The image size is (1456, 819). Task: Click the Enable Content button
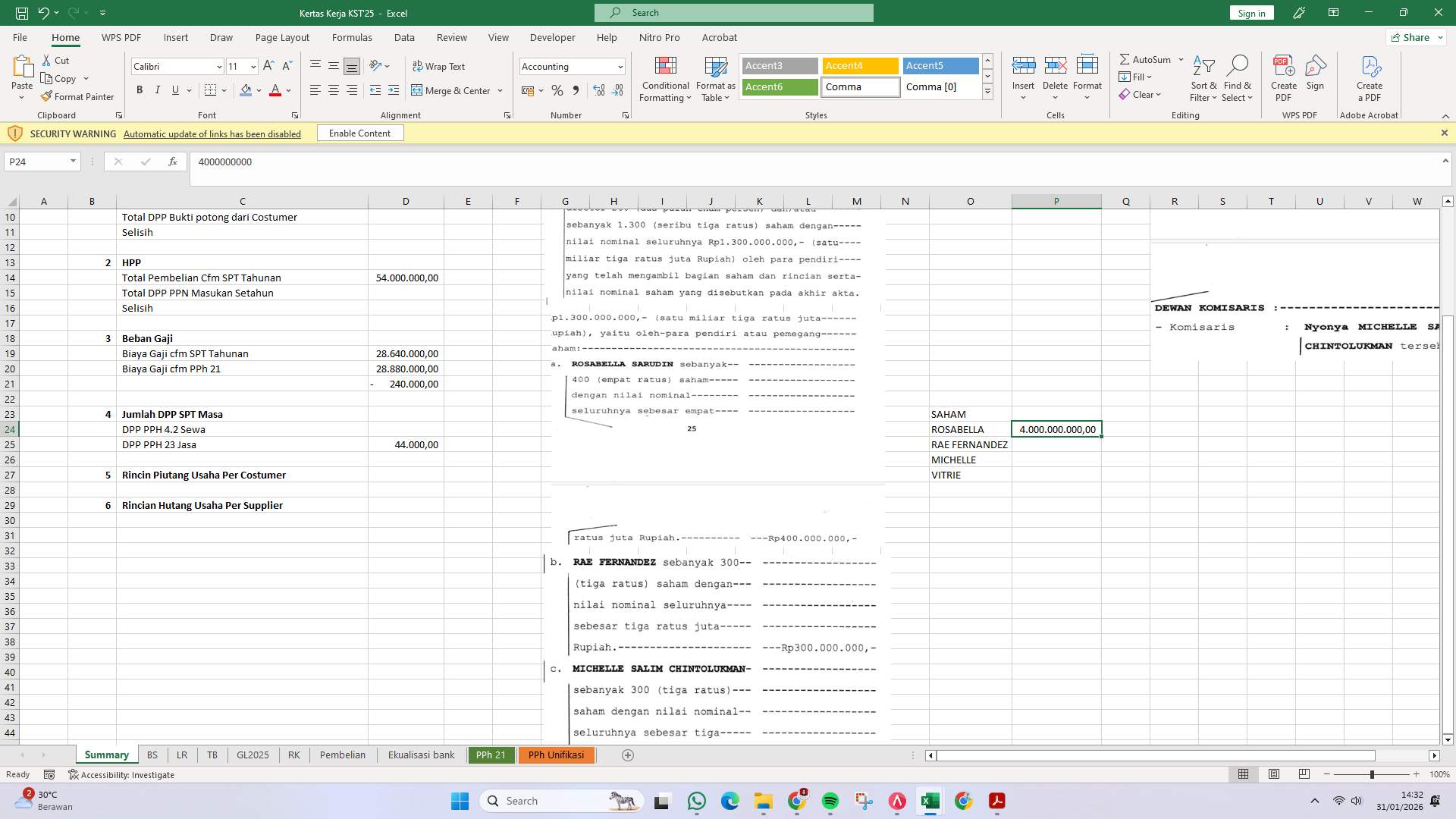(x=359, y=133)
